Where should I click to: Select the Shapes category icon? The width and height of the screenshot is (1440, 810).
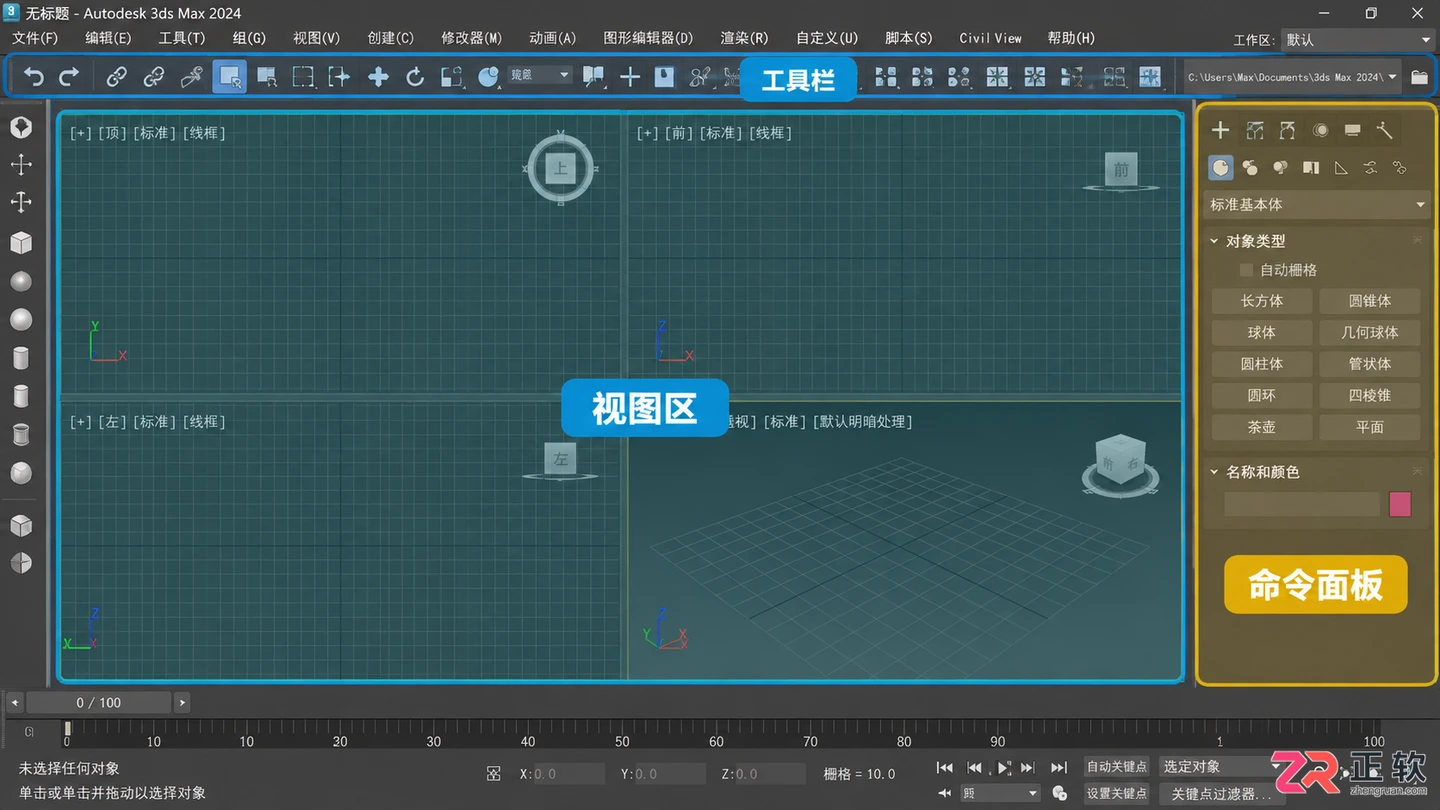click(x=1250, y=167)
